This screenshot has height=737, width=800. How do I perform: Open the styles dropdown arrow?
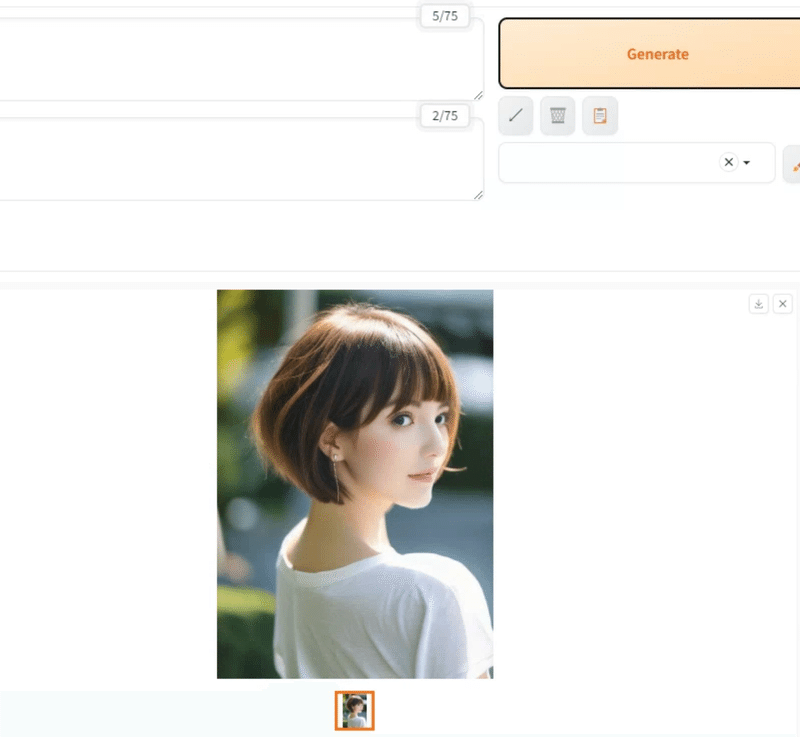(x=746, y=163)
